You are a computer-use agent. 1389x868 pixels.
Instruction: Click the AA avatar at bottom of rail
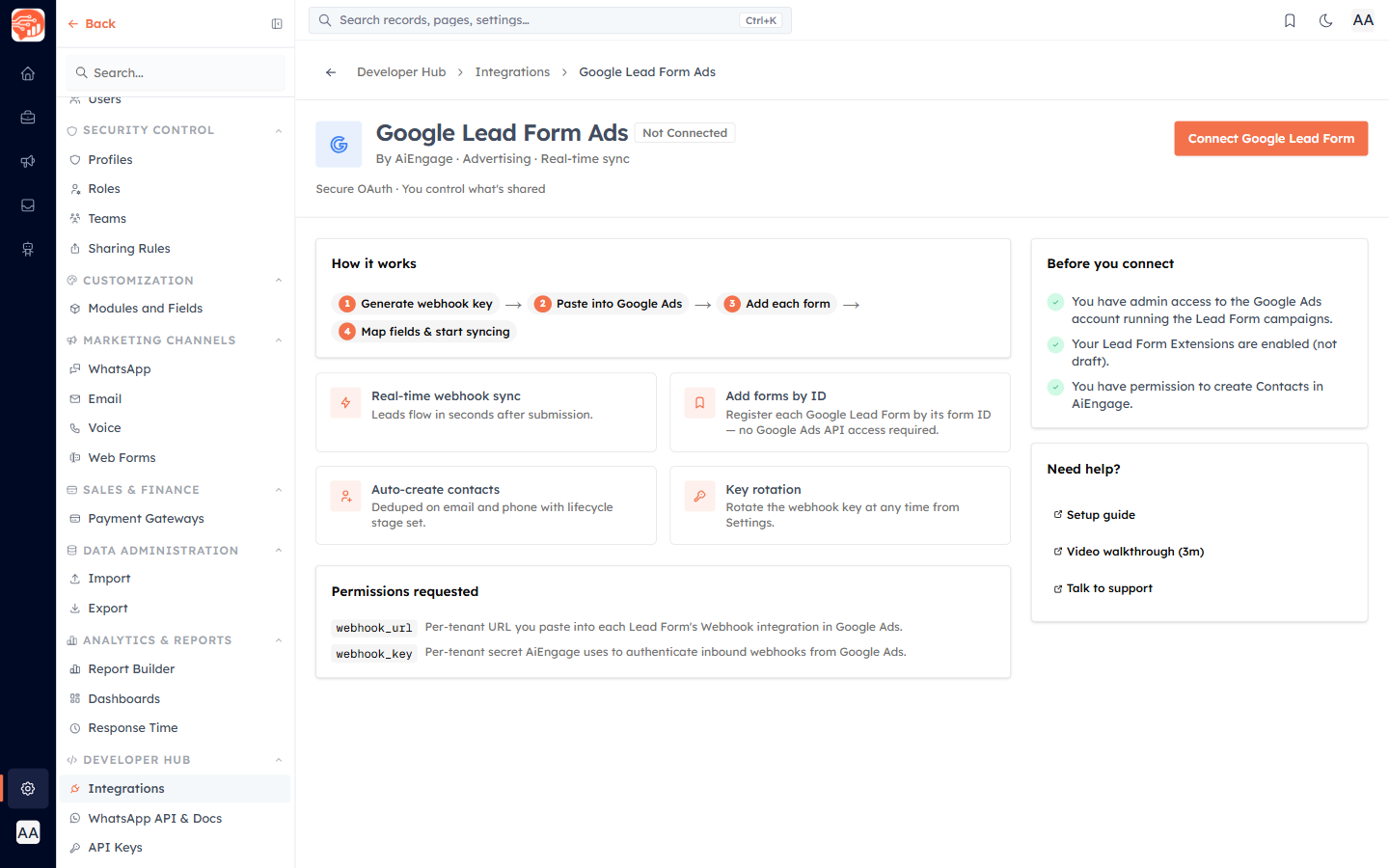28,832
